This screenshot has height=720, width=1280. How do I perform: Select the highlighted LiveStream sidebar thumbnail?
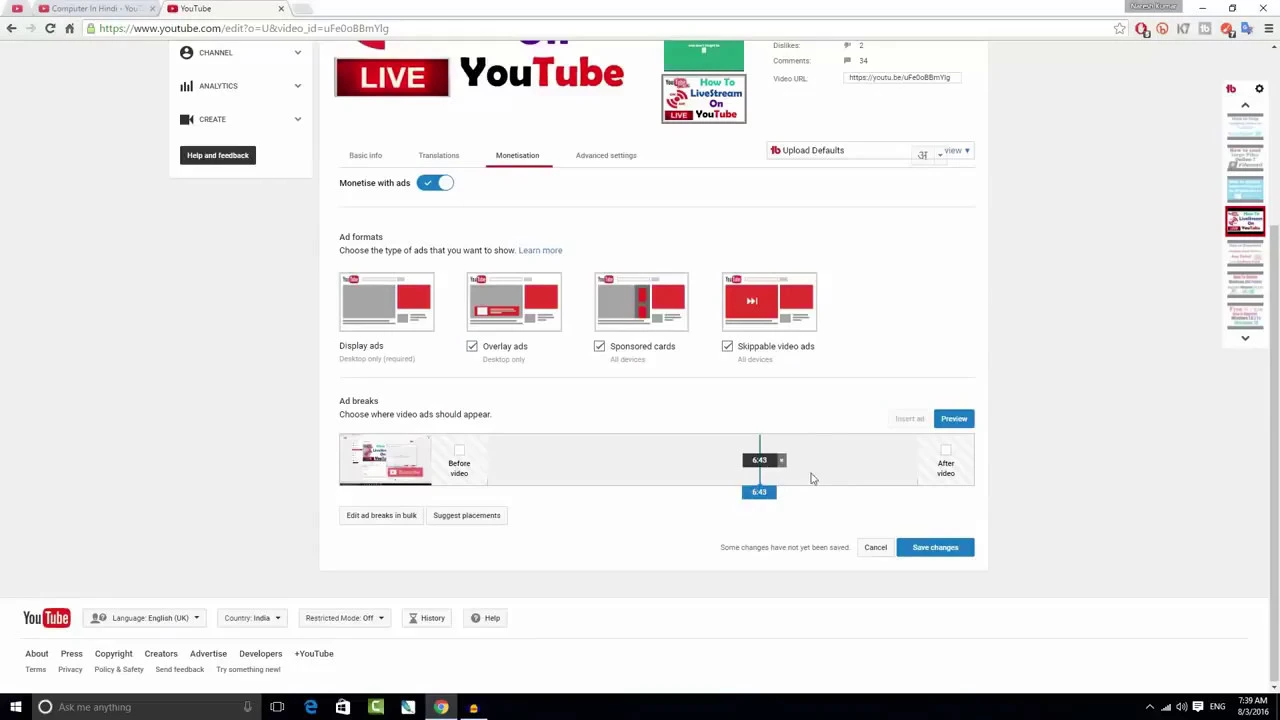pos(1245,221)
